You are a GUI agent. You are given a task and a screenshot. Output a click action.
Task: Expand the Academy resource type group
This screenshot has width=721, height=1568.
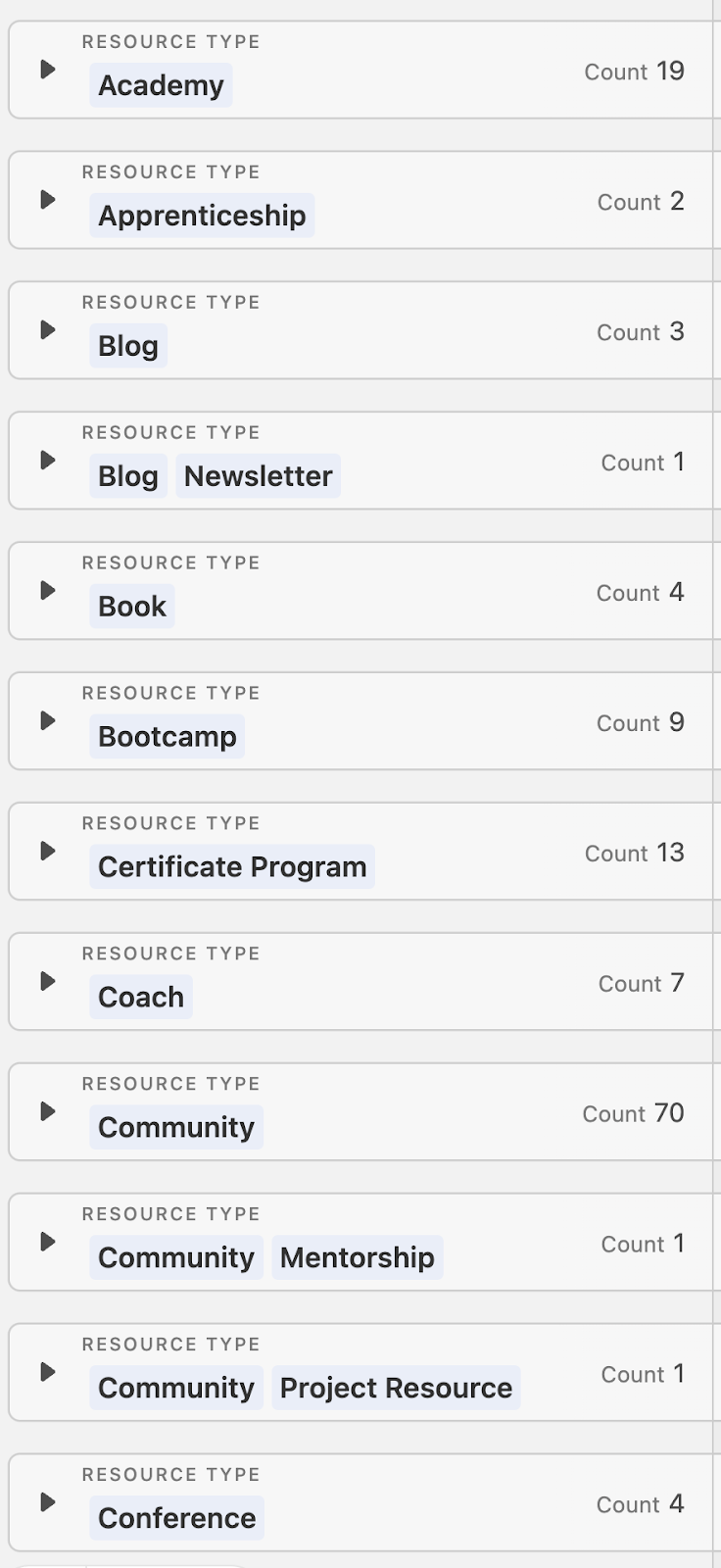pos(47,70)
